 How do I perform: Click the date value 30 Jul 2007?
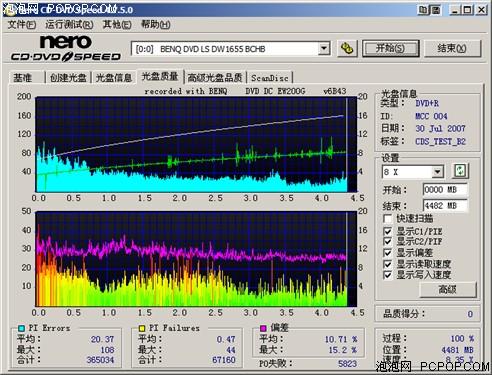tap(440, 129)
